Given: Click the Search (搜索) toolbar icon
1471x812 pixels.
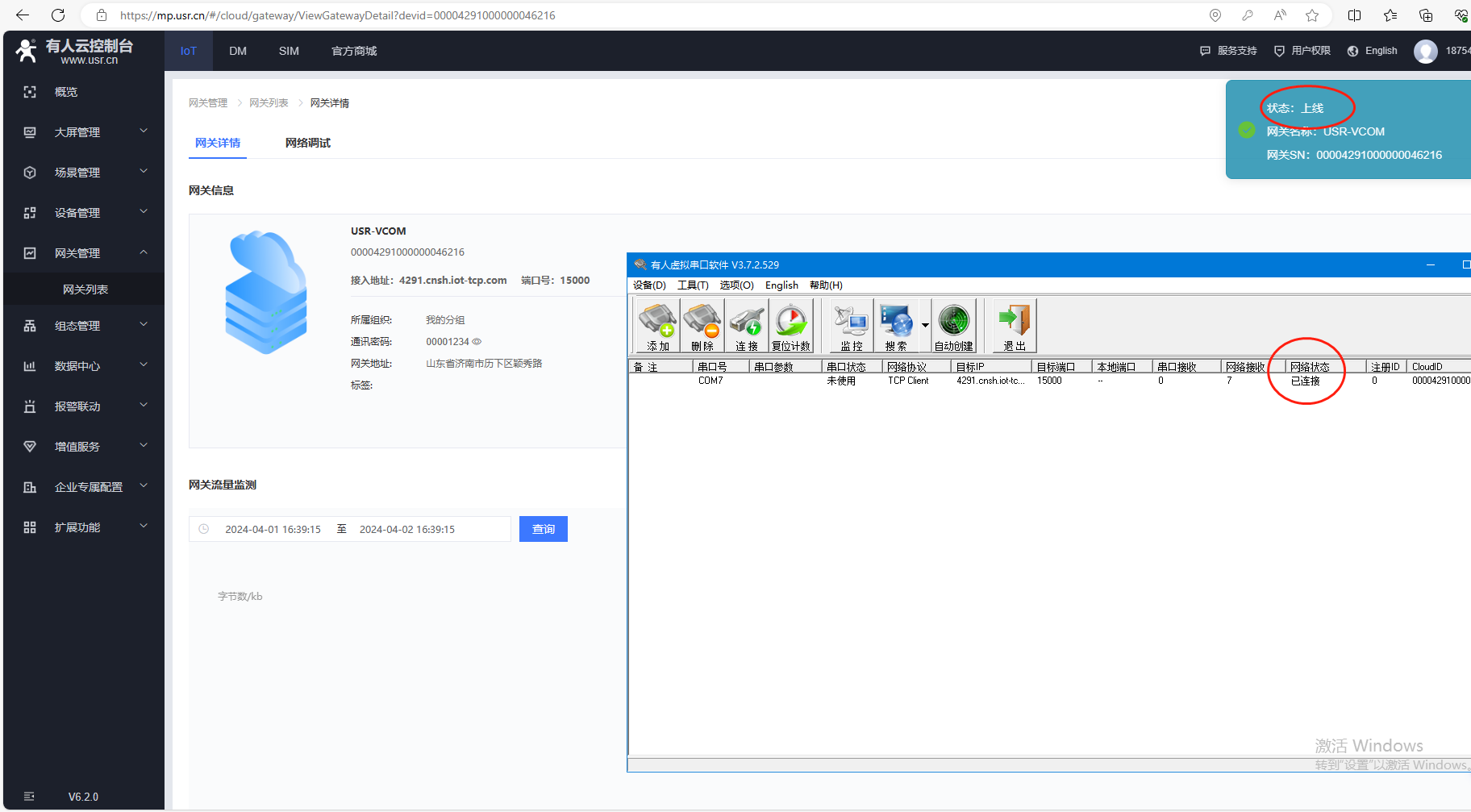Looking at the screenshot, I should [x=896, y=326].
